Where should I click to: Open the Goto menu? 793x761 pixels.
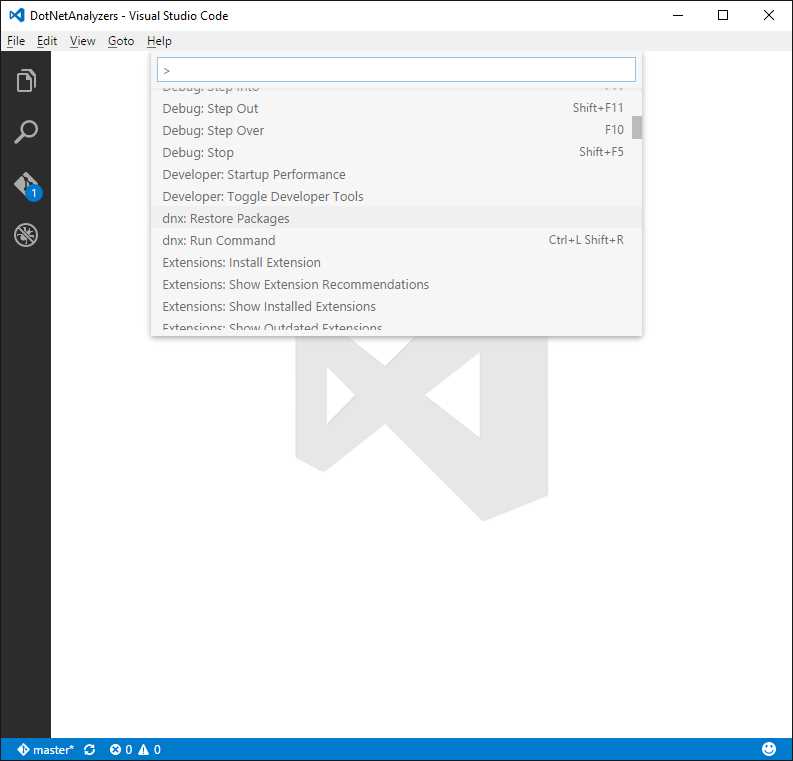121,41
